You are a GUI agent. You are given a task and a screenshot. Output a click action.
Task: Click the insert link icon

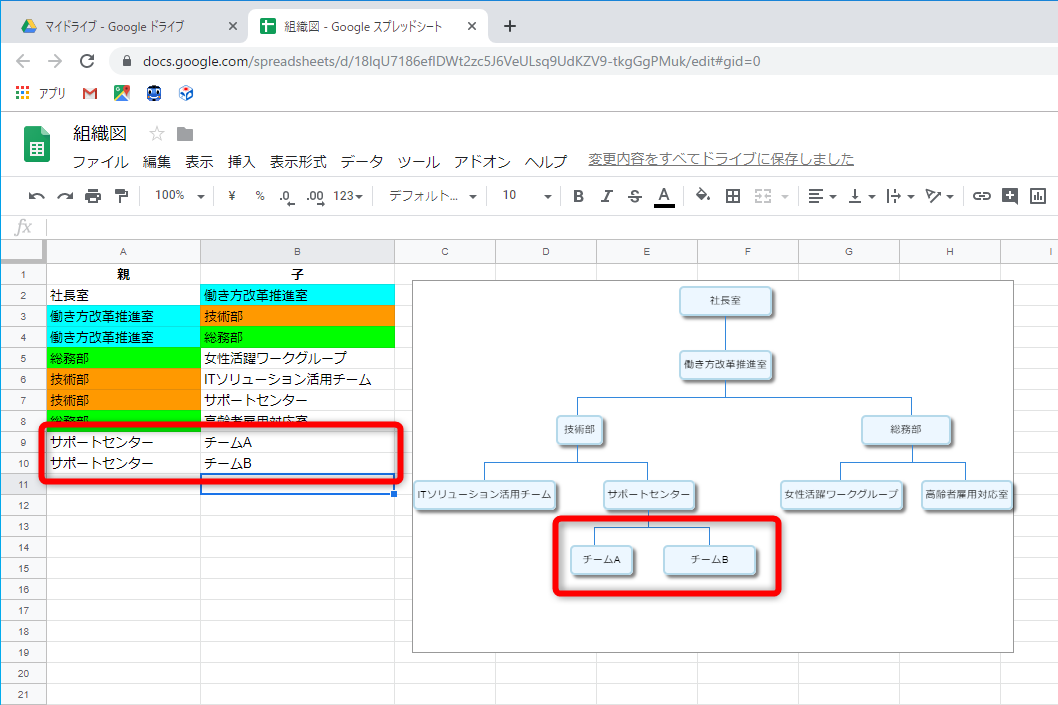[981, 196]
